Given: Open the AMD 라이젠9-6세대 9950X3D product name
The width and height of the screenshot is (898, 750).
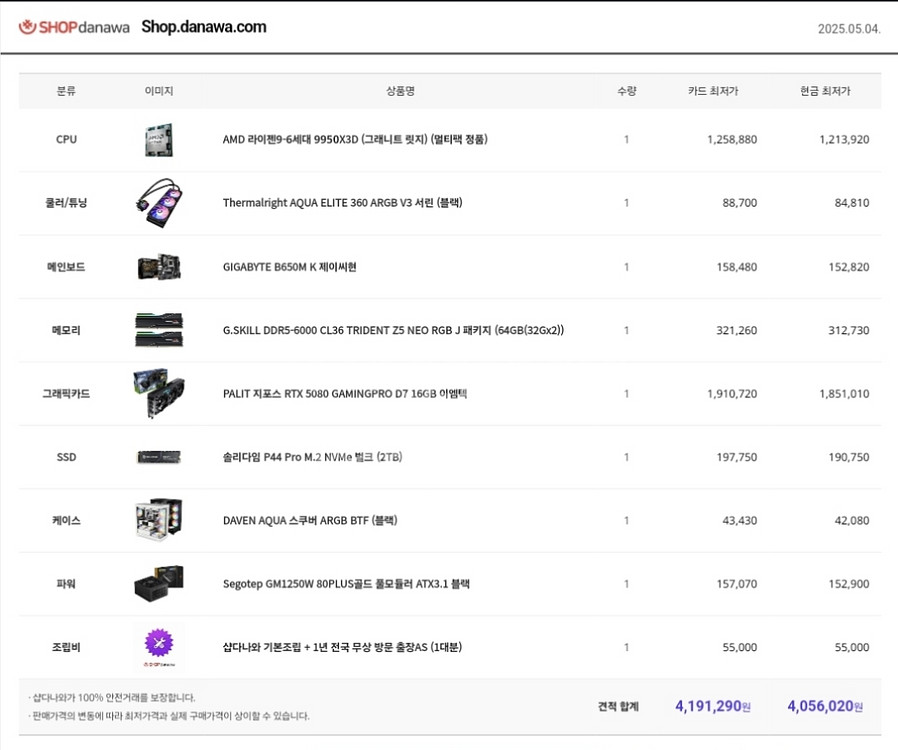Looking at the screenshot, I should point(355,139).
